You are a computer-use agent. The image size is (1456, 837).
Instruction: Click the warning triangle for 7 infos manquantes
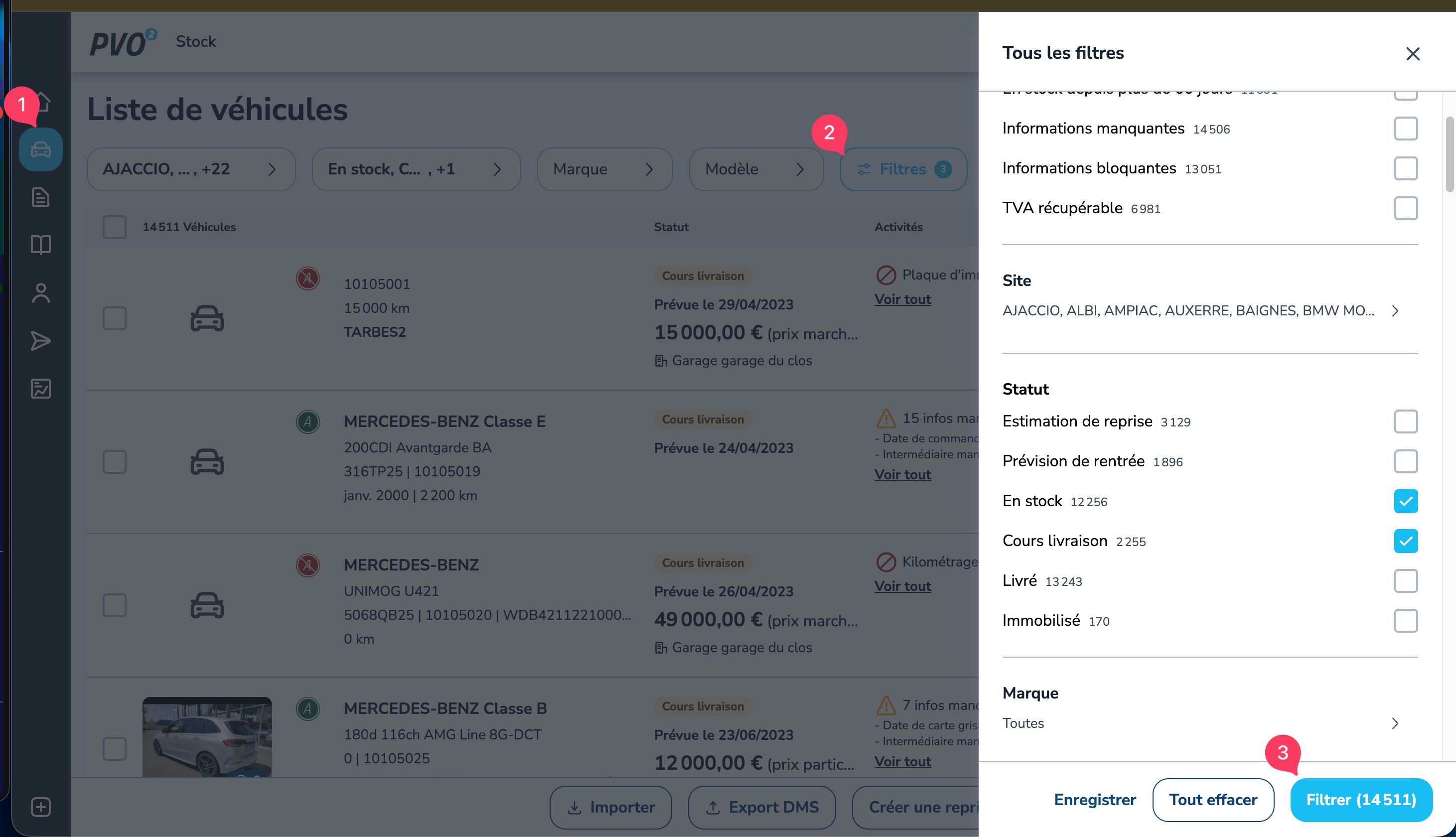(886, 705)
